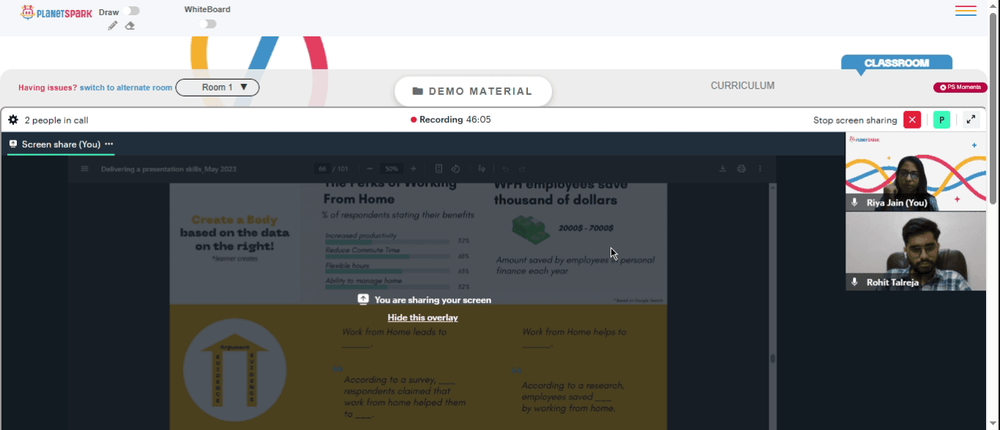
Task: Click the Recording 46:05 indicator
Action: (x=451, y=119)
